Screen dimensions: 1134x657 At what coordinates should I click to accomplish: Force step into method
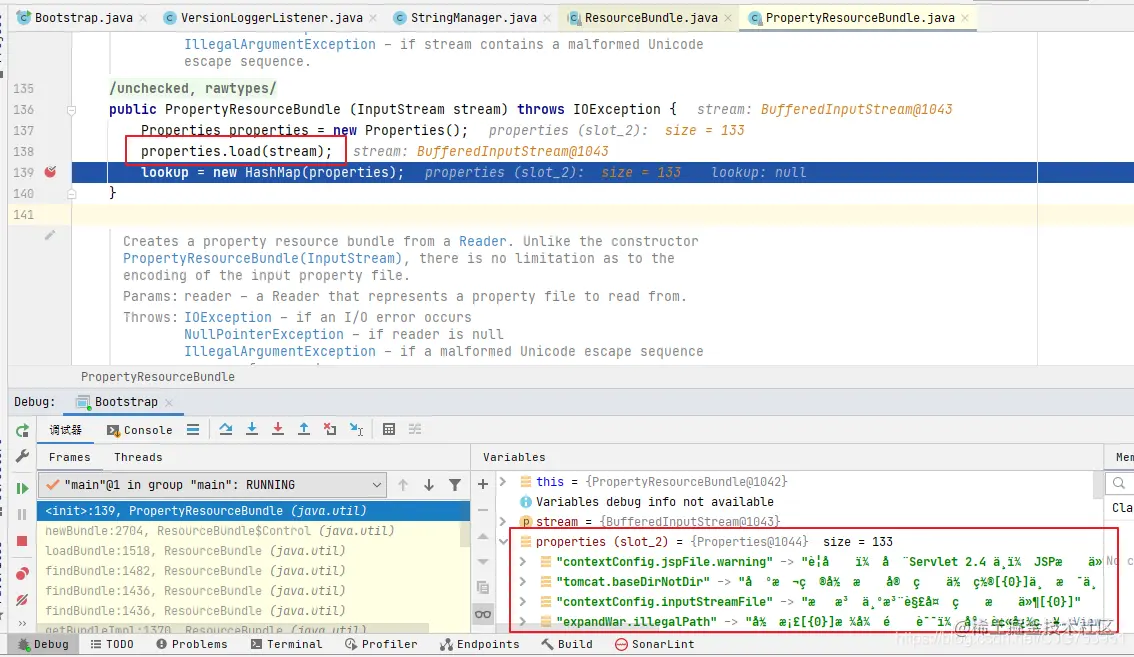[x=278, y=430]
